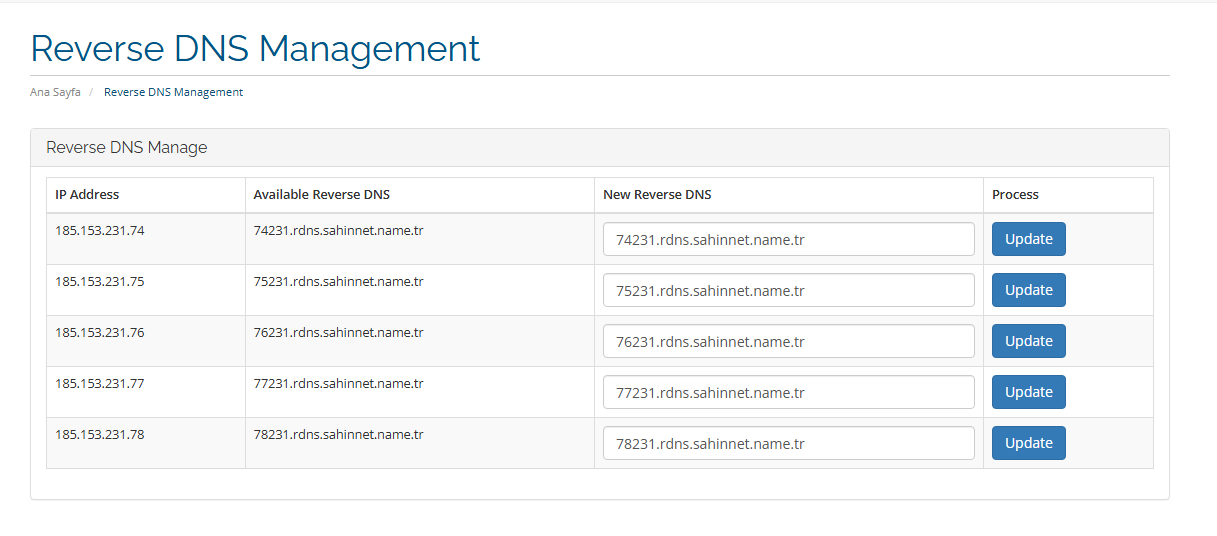The height and width of the screenshot is (536, 1217).
Task: Click available DNS text 76231.rdns.sahinnet.name.tr
Action: 338,332
